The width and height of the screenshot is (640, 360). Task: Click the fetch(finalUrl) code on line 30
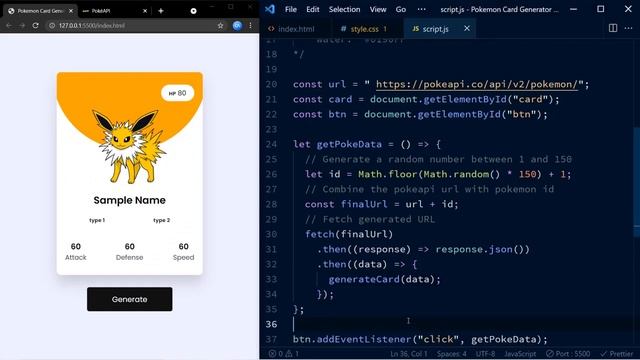click(x=349, y=234)
